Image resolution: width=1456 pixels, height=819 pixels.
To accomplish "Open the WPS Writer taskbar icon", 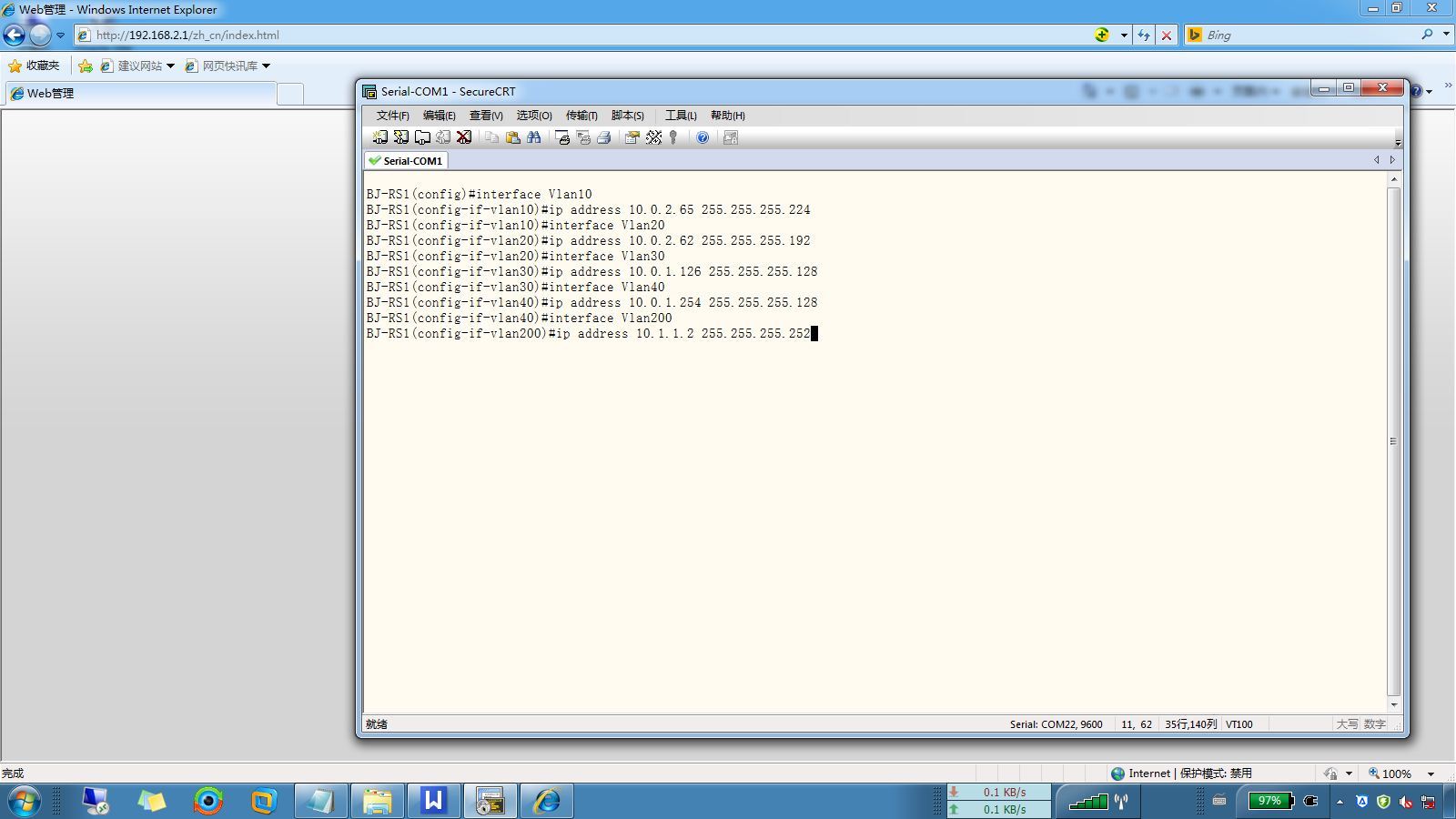I will 433,801.
